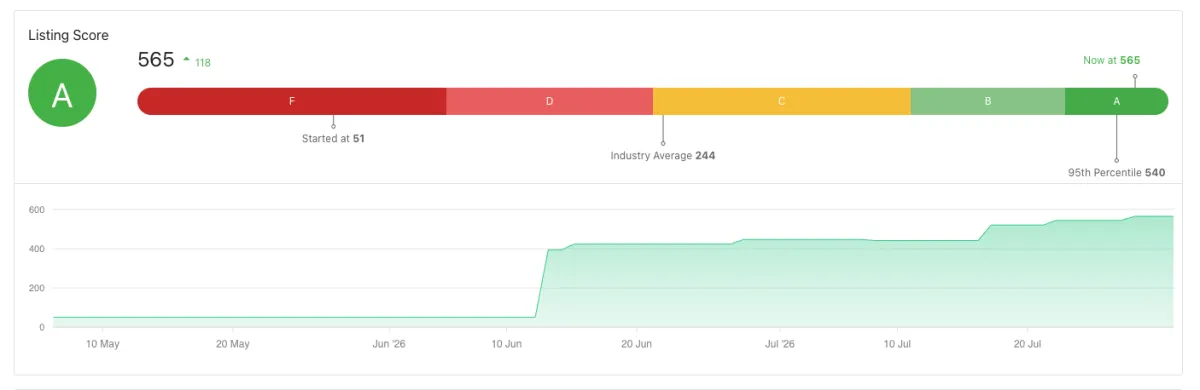Click the 'Jun '26' x-axis label
1200x390 pixels.
pos(388,344)
